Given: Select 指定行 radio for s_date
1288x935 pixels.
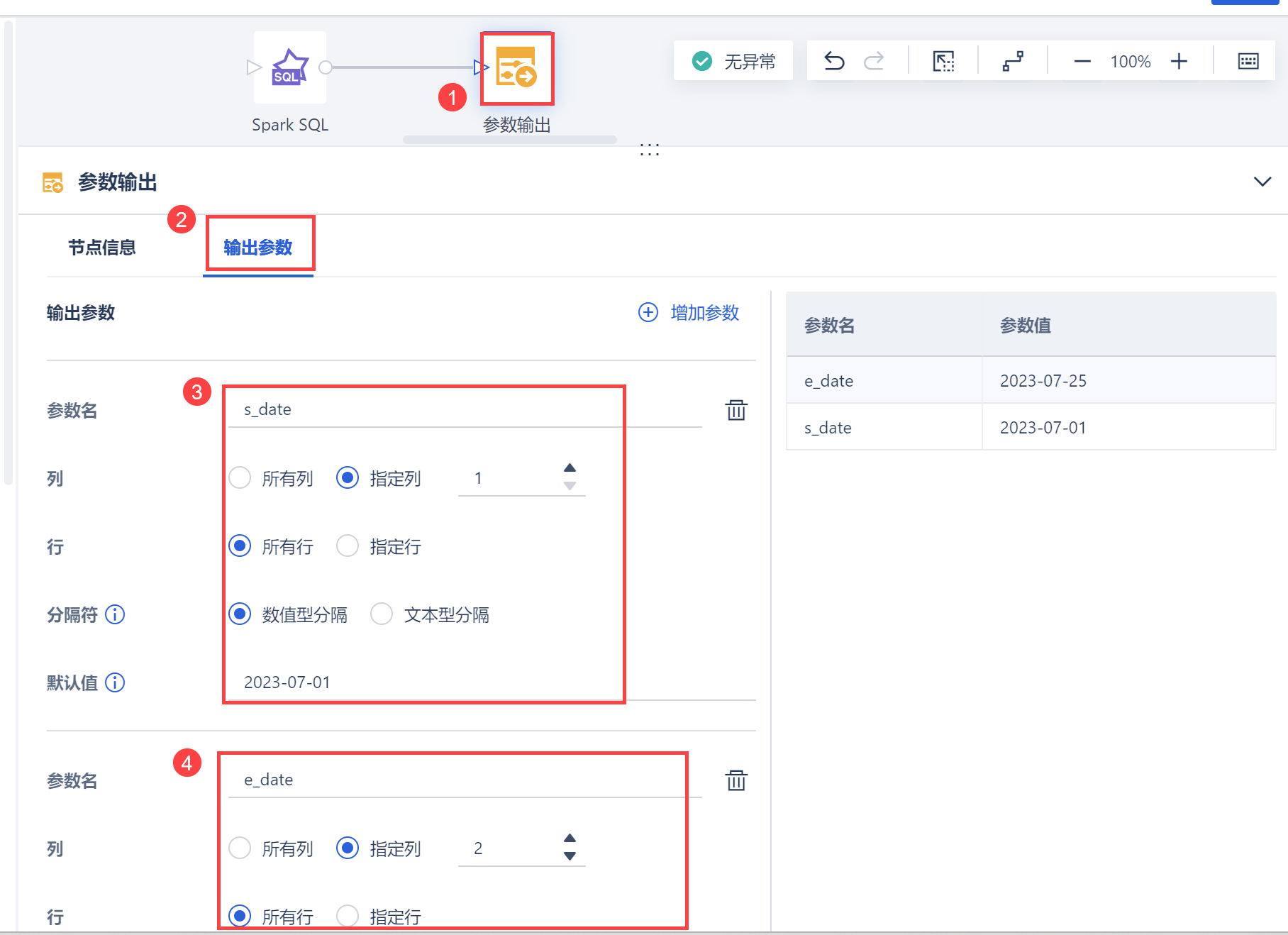Looking at the screenshot, I should coord(348,546).
